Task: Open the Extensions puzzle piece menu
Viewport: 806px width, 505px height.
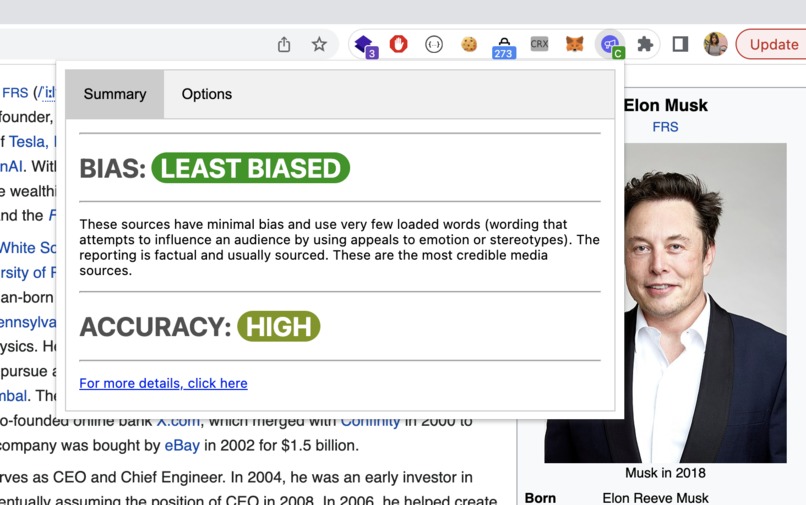Action: coord(645,44)
